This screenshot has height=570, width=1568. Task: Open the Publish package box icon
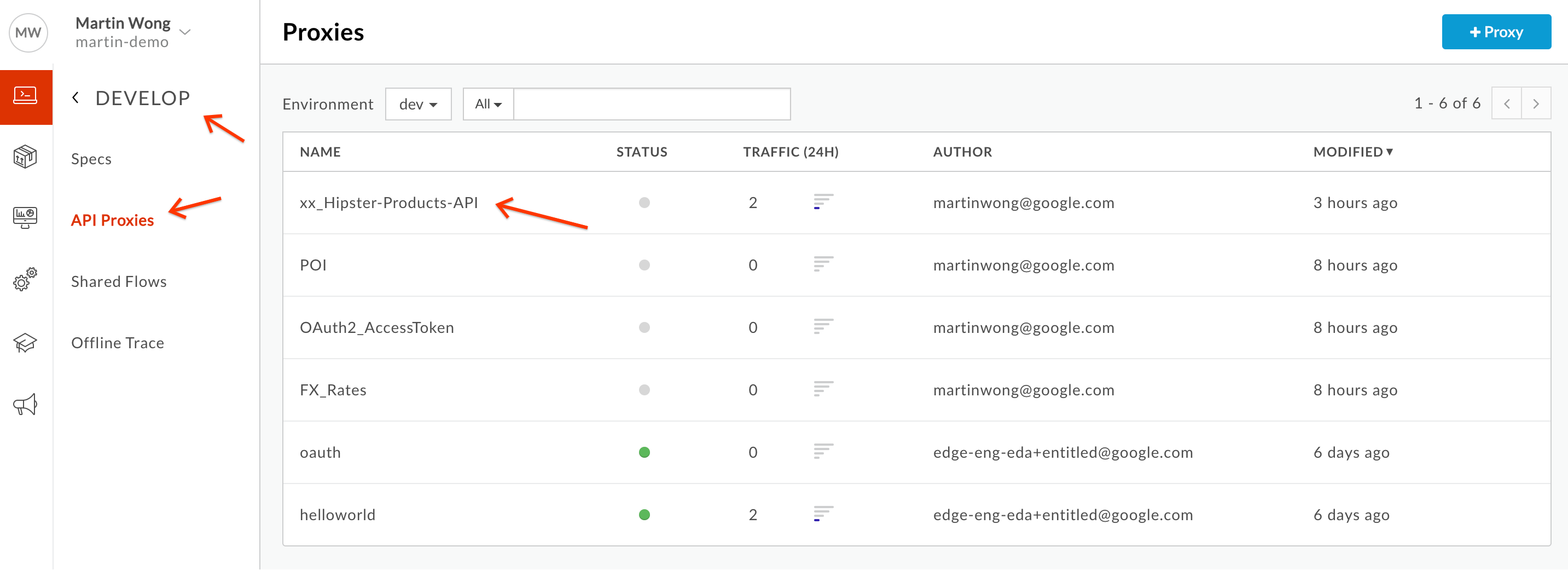pyautogui.click(x=26, y=157)
